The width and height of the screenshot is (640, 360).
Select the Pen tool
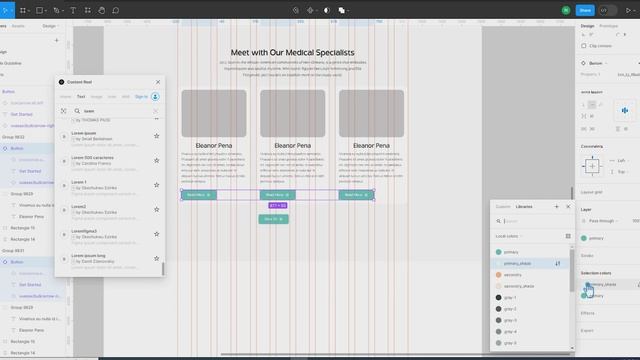pos(57,10)
